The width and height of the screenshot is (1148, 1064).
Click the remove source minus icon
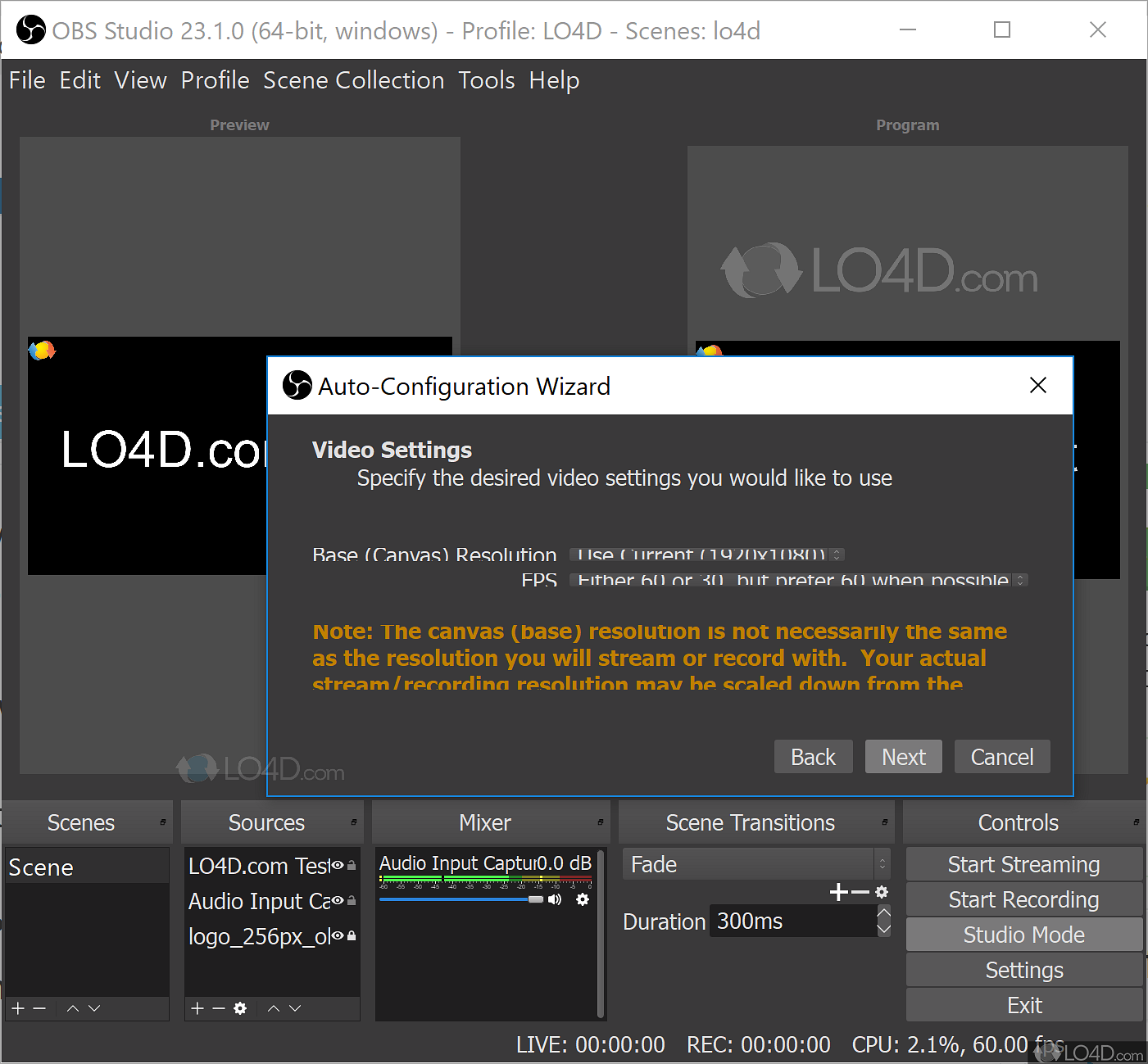click(x=217, y=1008)
